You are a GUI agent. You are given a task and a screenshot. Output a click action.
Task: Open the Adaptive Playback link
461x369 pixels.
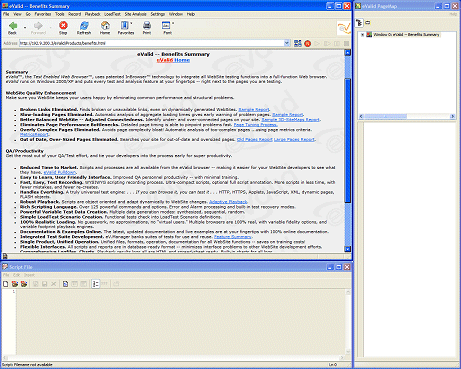click(228, 202)
